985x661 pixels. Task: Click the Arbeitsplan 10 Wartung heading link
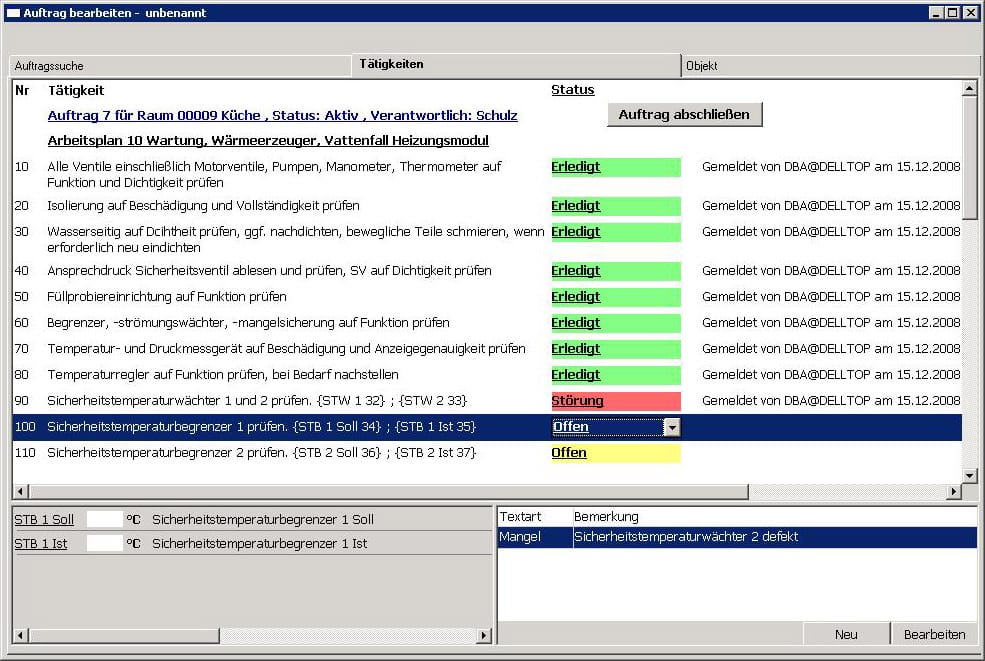point(268,141)
